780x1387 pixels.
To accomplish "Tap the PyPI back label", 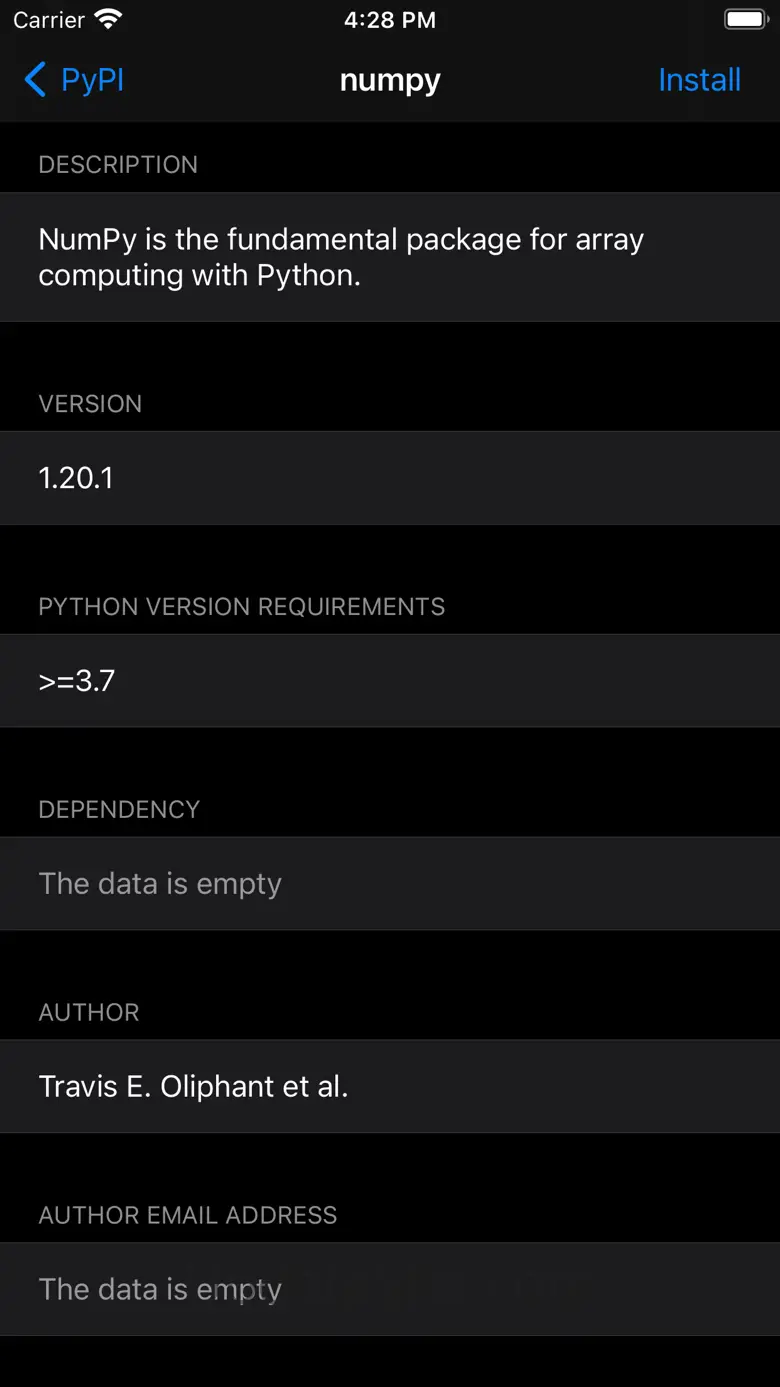I will coord(92,80).
